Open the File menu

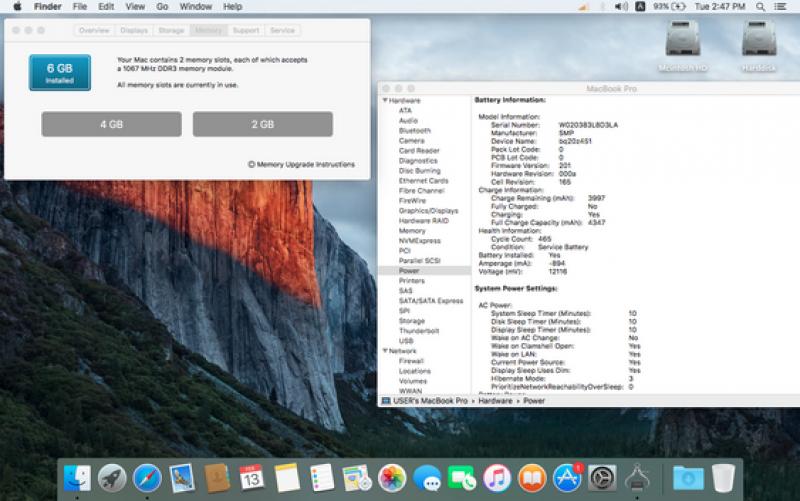[x=80, y=7]
